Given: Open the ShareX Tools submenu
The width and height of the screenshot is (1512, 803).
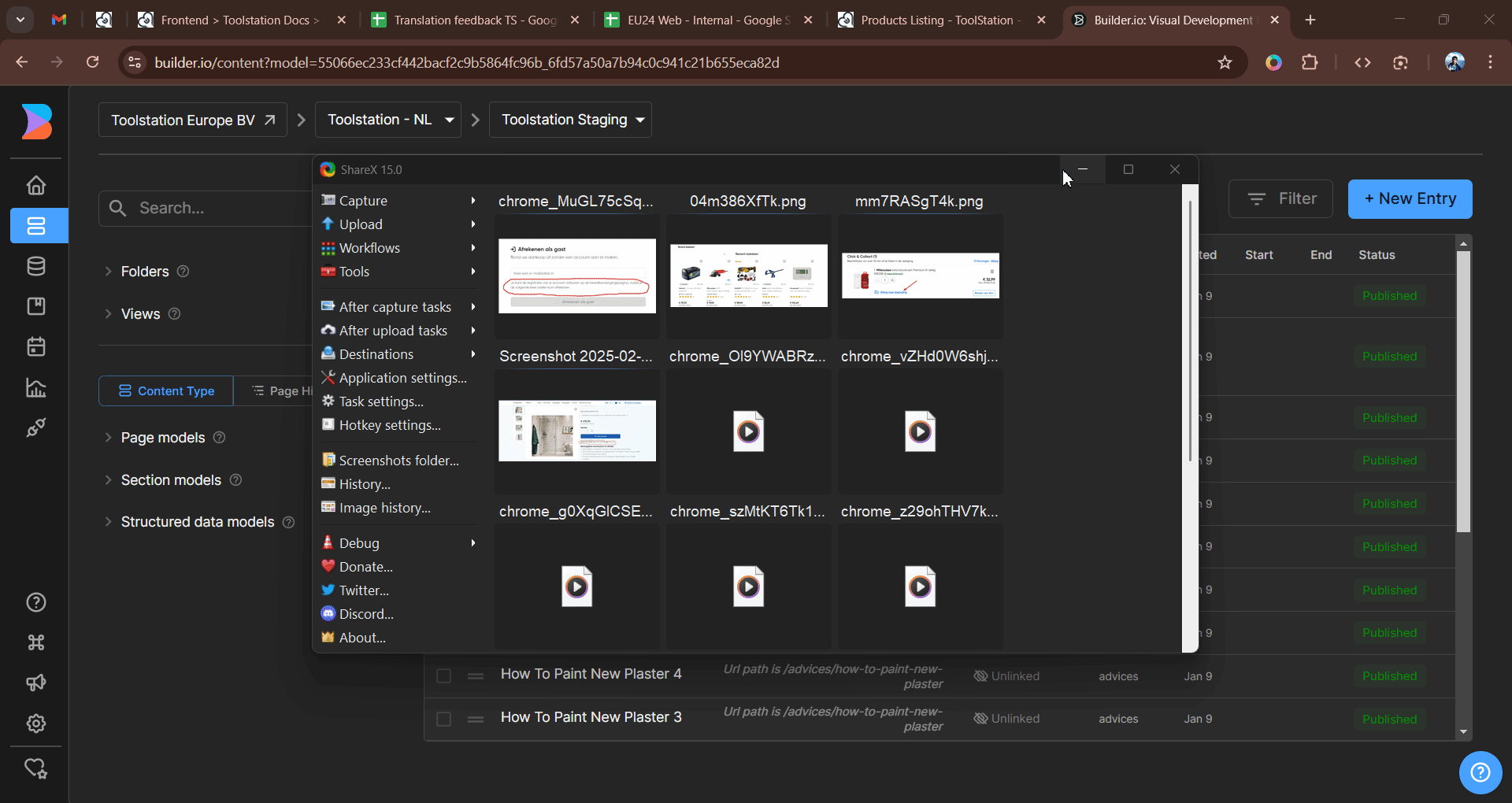Looking at the screenshot, I should pos(354,272).
